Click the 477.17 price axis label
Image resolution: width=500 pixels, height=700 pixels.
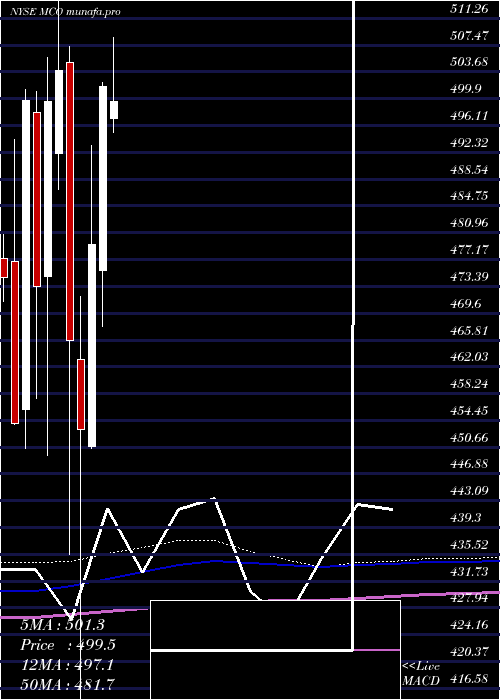[469, 250]
